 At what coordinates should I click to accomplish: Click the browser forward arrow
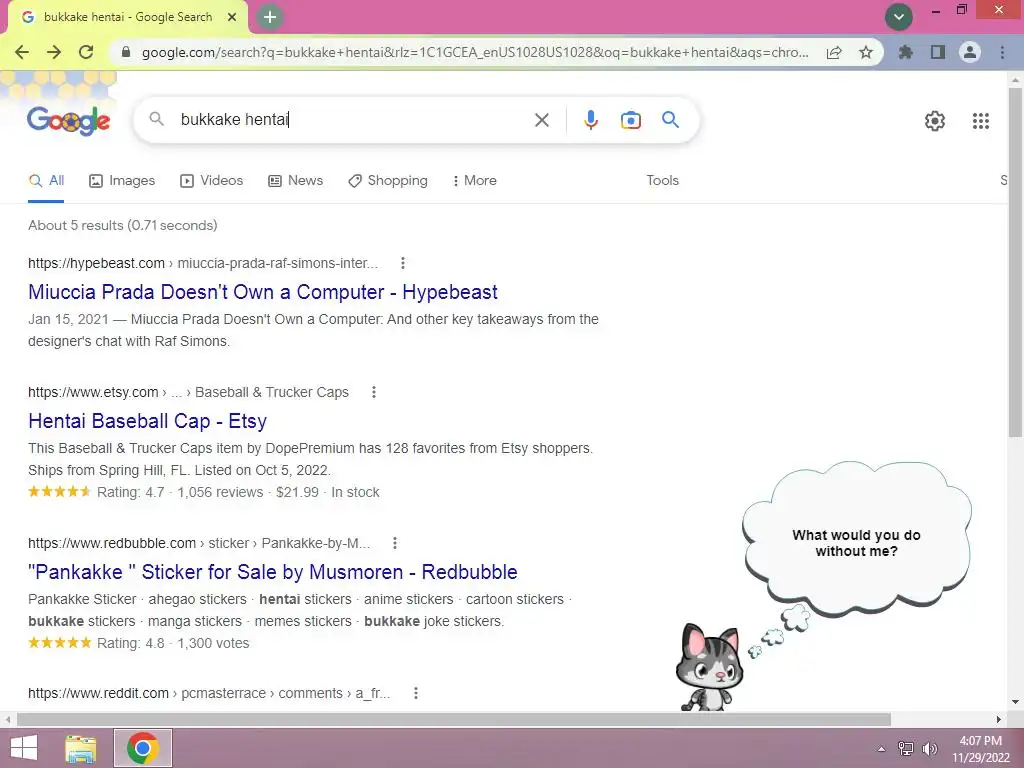click(x=54, y=52)
